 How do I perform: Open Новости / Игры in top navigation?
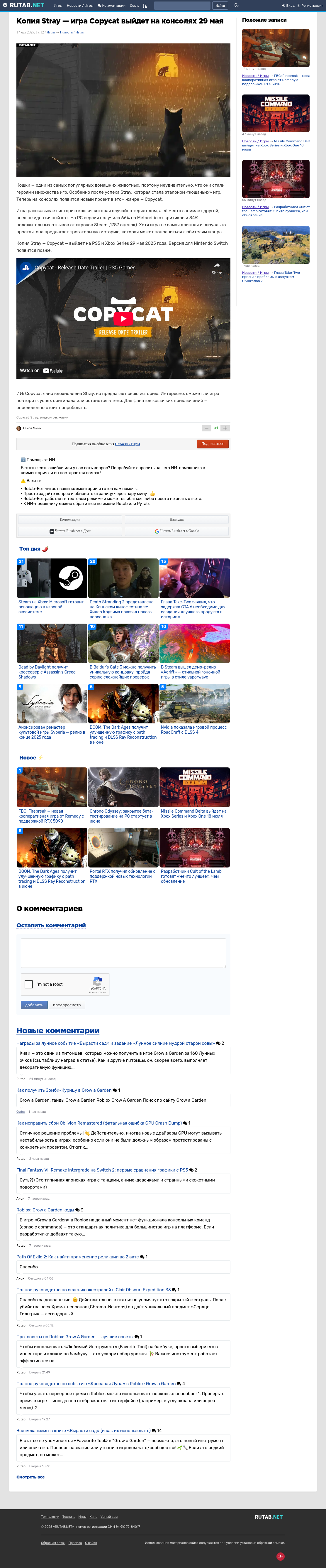[x=80, y=6]
